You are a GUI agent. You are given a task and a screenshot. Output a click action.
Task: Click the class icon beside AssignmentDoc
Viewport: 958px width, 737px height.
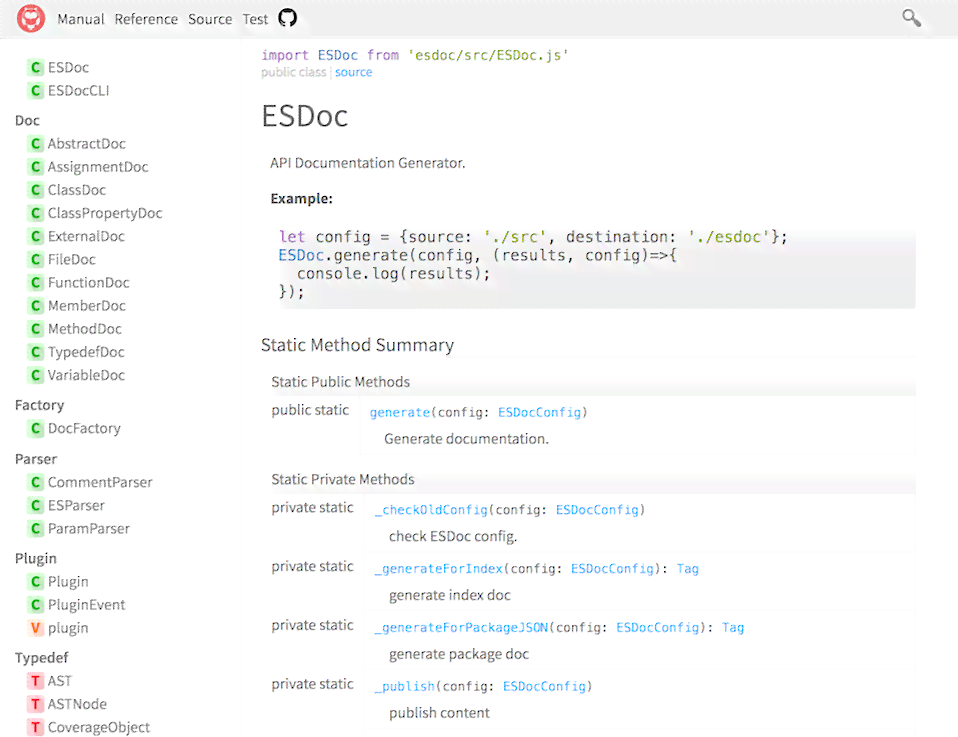coord(35,167)
